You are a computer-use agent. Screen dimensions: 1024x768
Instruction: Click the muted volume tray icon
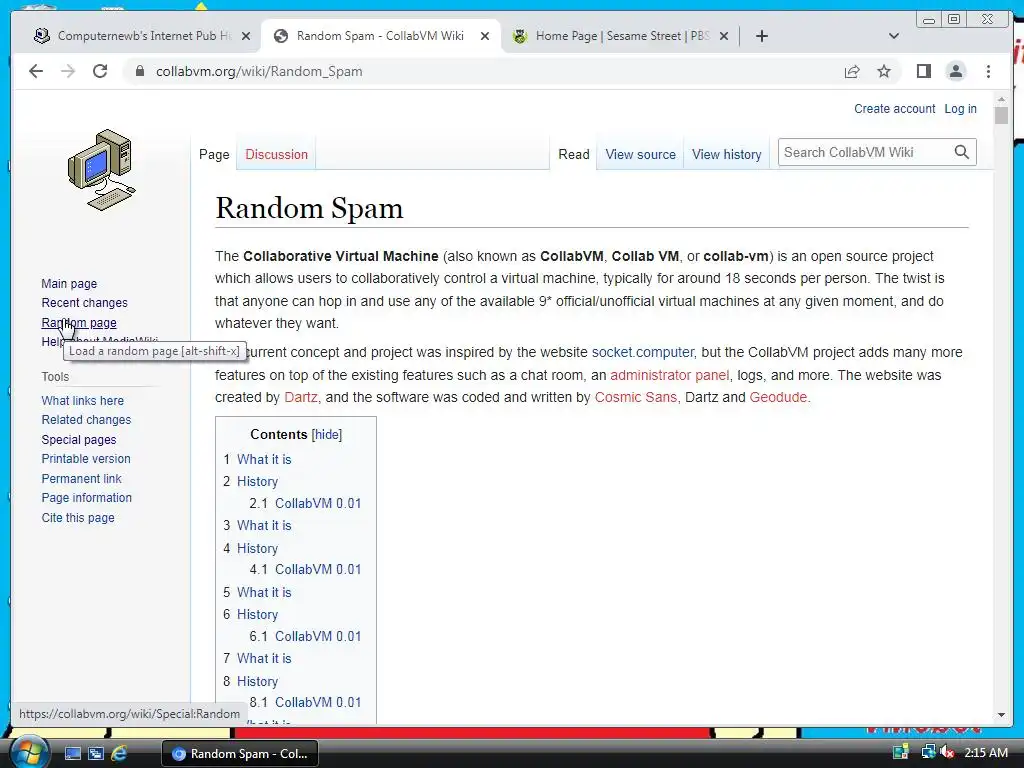[946, 752]
